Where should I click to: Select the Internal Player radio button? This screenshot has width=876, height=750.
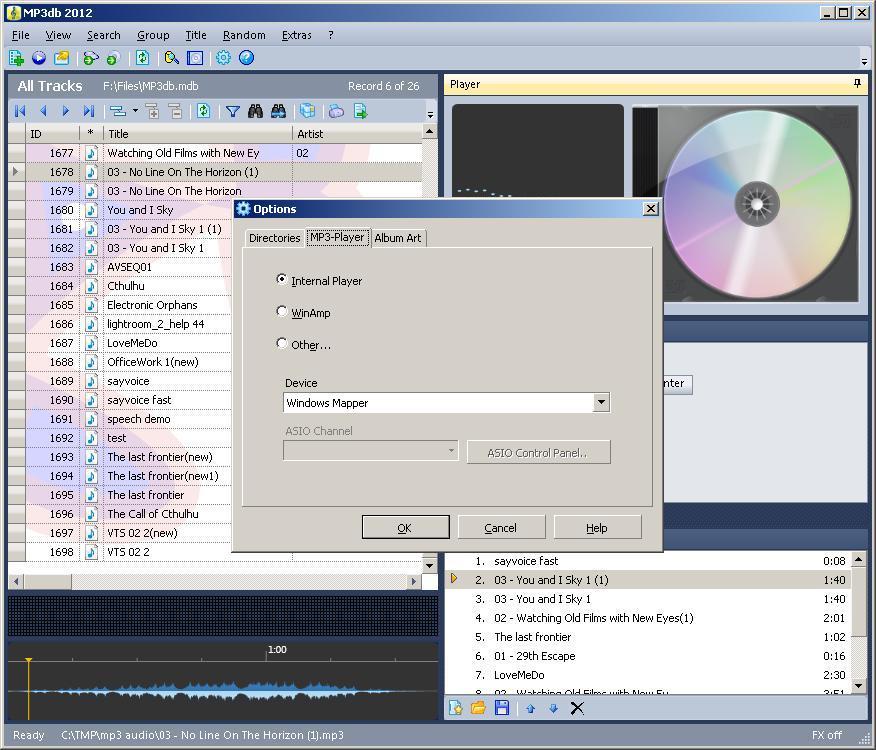(282, 279)
